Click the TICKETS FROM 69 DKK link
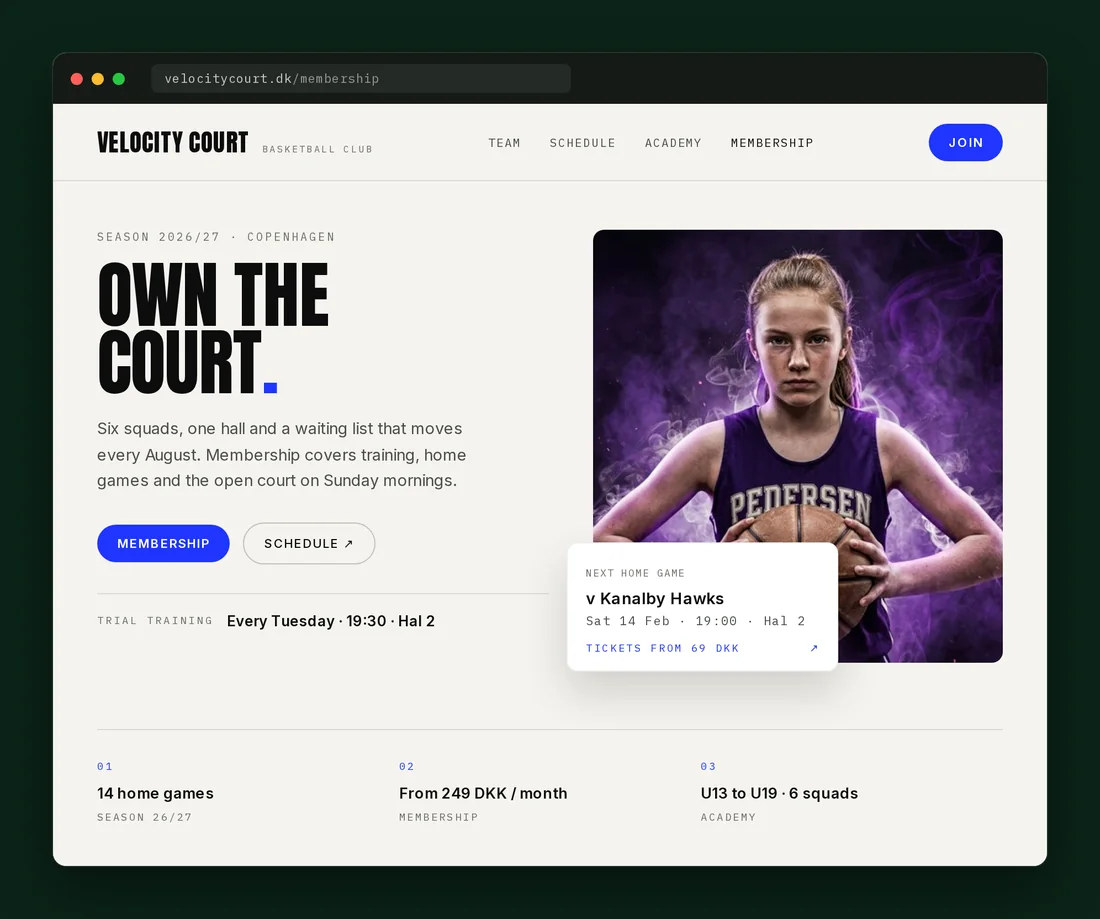 (x=662, y=648)
